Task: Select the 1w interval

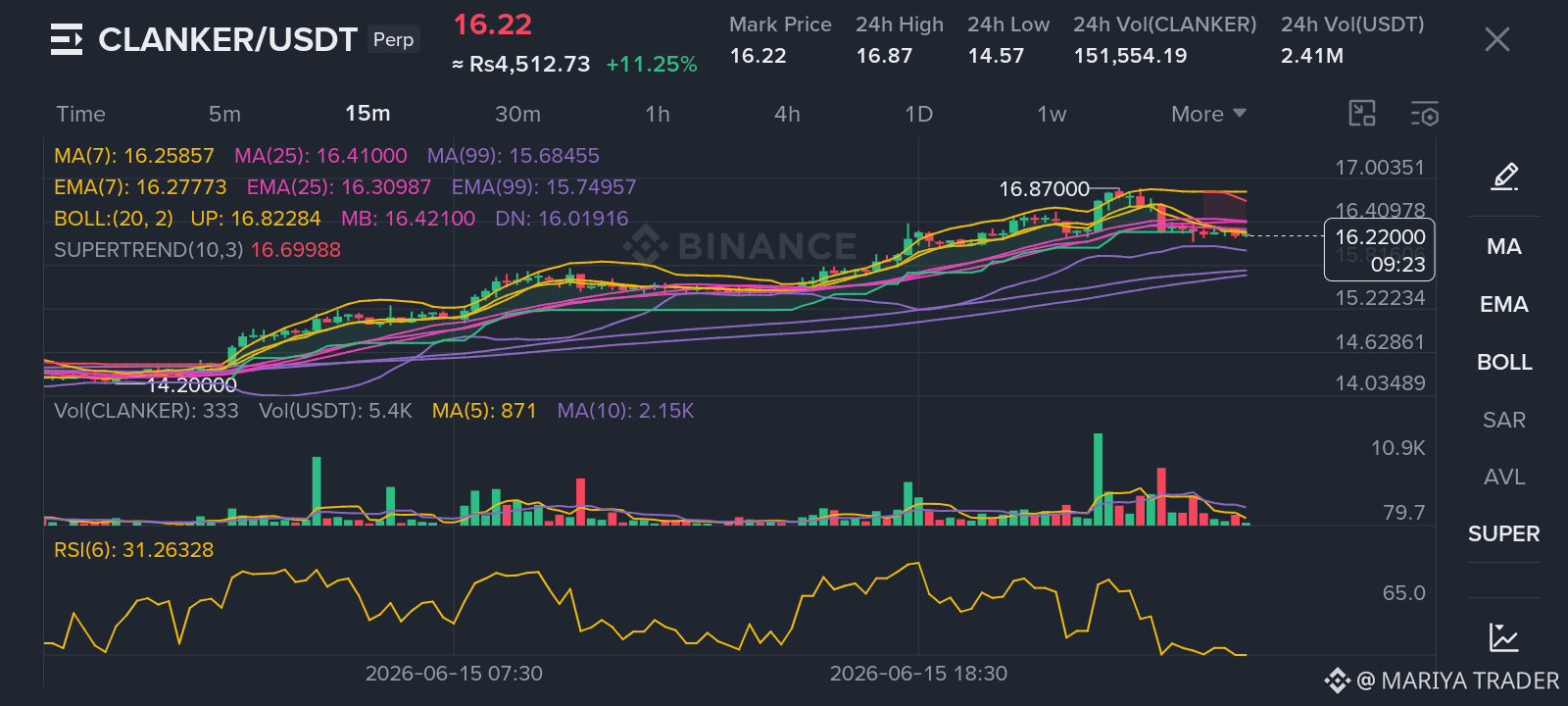Action: [1052, 114]
